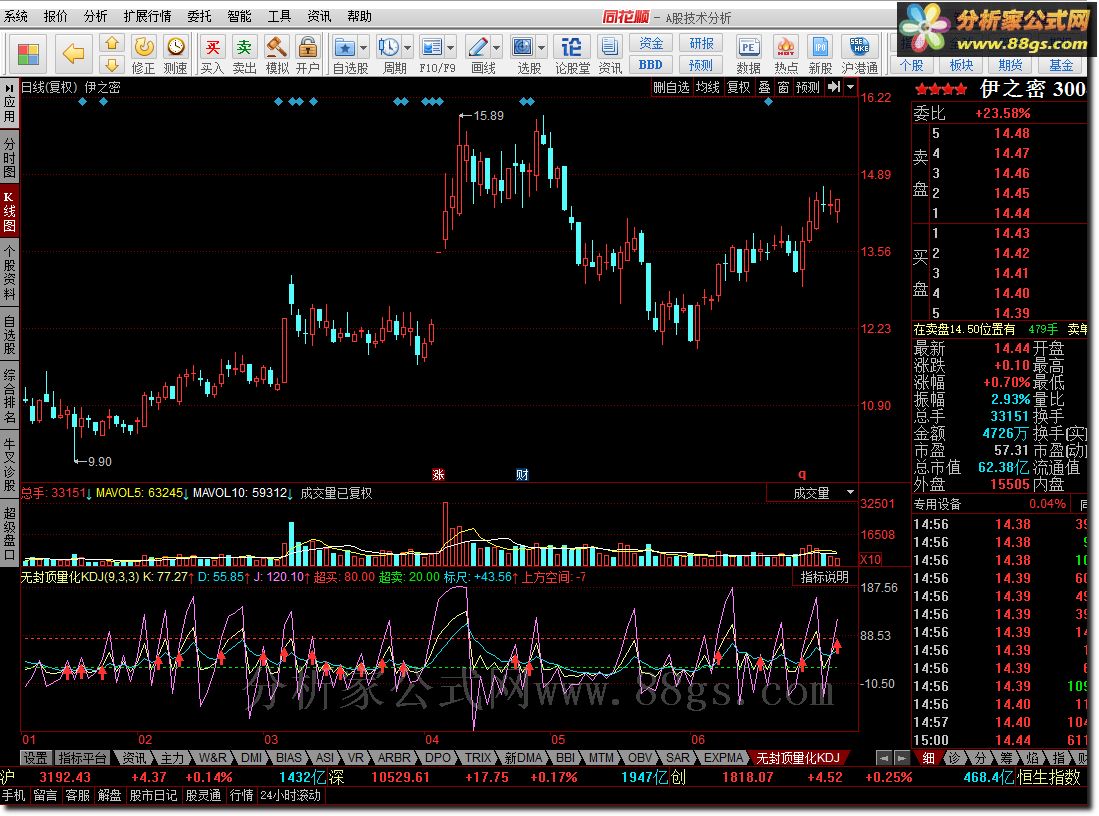The image size is (1099, 816).
Task: Toggle the 应用 sidebar pin tab
Action: pyautogui.click(x=9, y=103)
